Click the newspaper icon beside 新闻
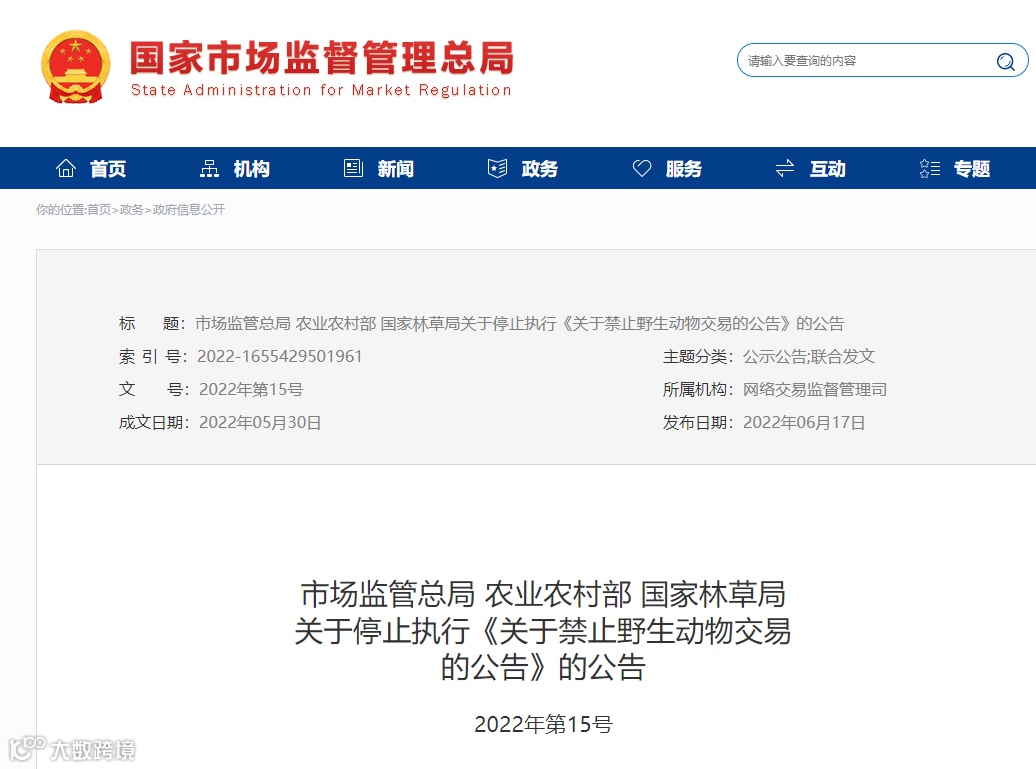Viewport: 1036px width, 769px height. click(x=353, y=168)
